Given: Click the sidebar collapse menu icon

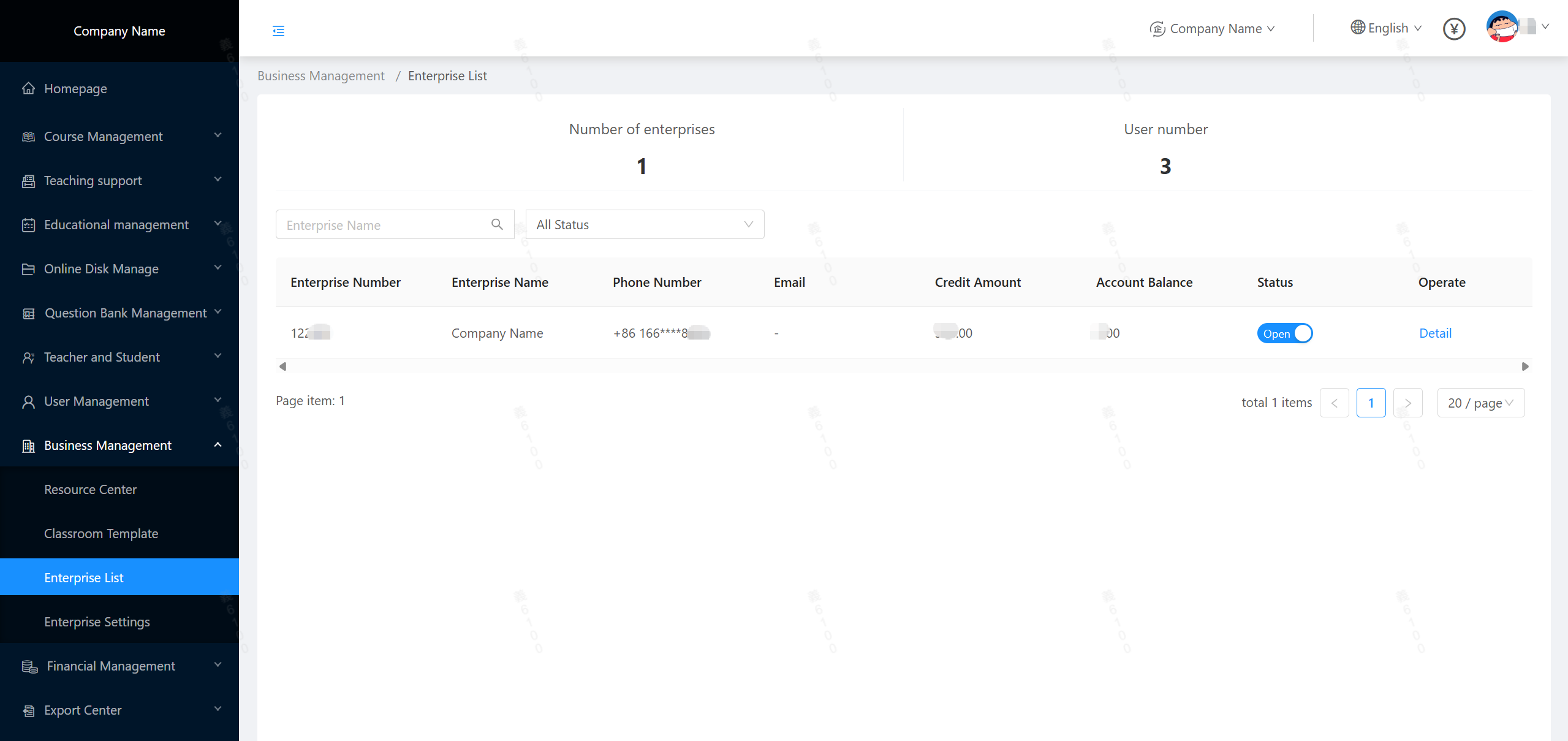Looking at the screenshot, I should pyautogui.click(x=278, y=31).
